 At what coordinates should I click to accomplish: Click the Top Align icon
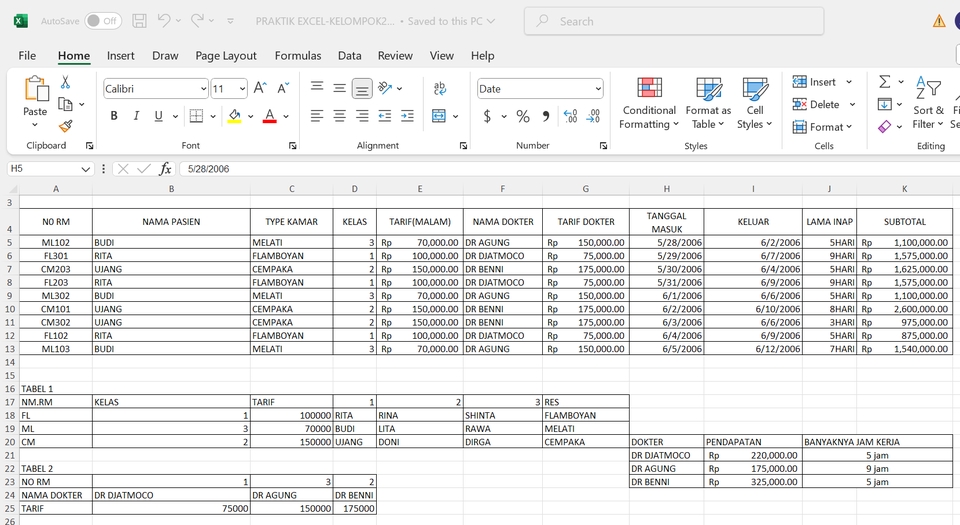click(317, 88)
